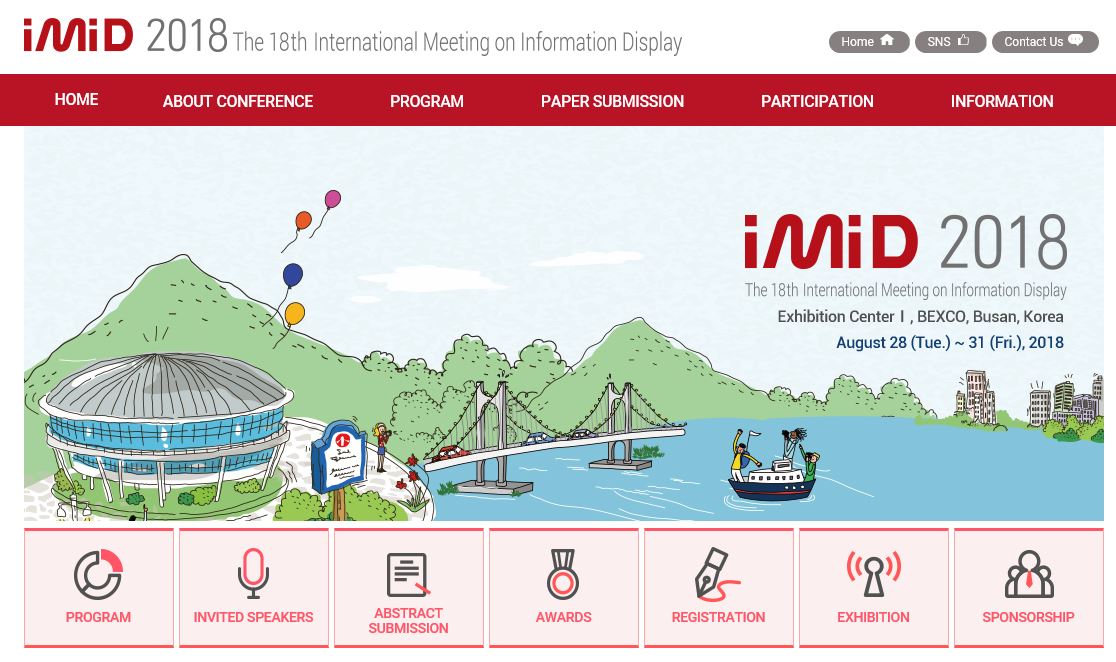Click the Awards medal icon
The image size is (1116, 662).
click(x=563, y=574)
